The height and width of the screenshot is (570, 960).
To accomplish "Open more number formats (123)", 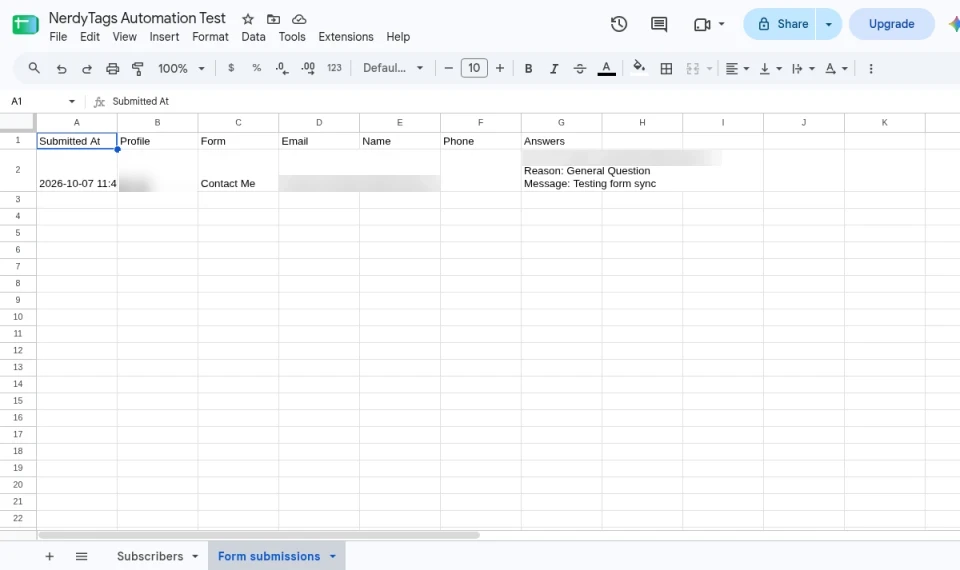I will 334,68.
